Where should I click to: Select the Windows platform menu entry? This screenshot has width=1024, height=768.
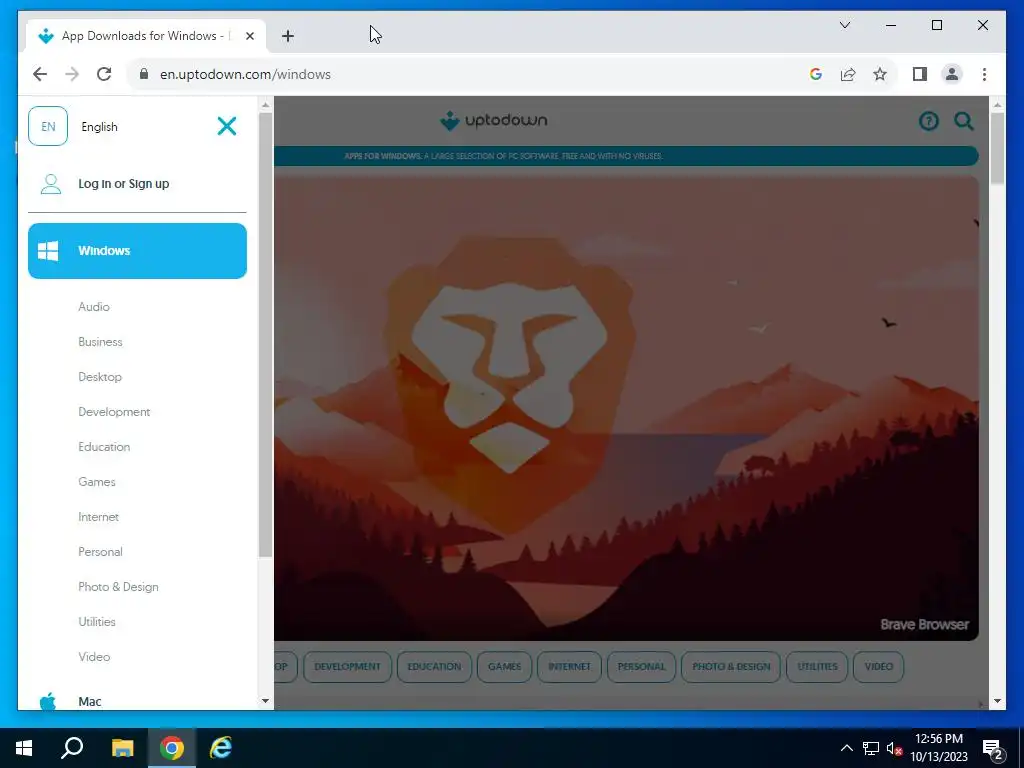tap(137, 251)
